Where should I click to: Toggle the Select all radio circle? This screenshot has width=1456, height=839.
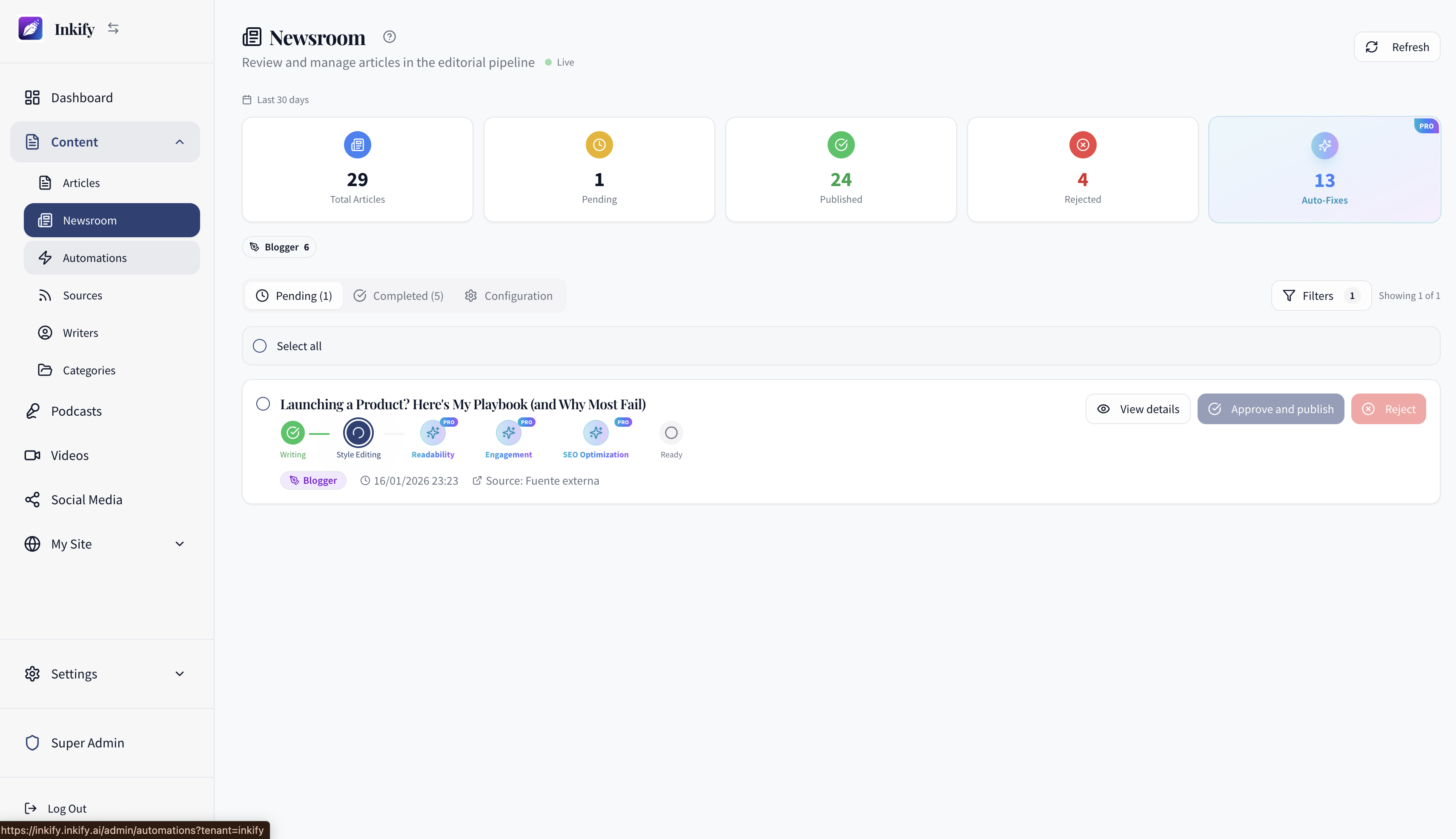click(x=260, y=346)
